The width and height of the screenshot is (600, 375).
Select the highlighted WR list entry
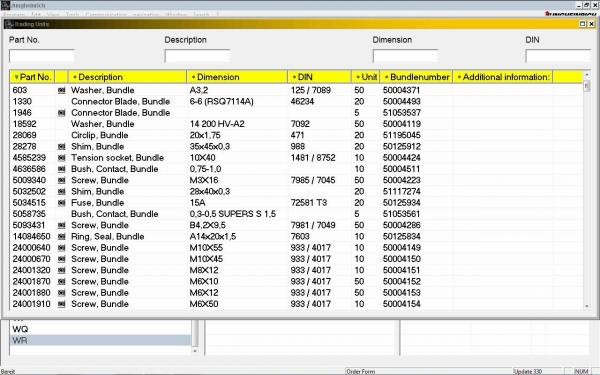[100, 340]
